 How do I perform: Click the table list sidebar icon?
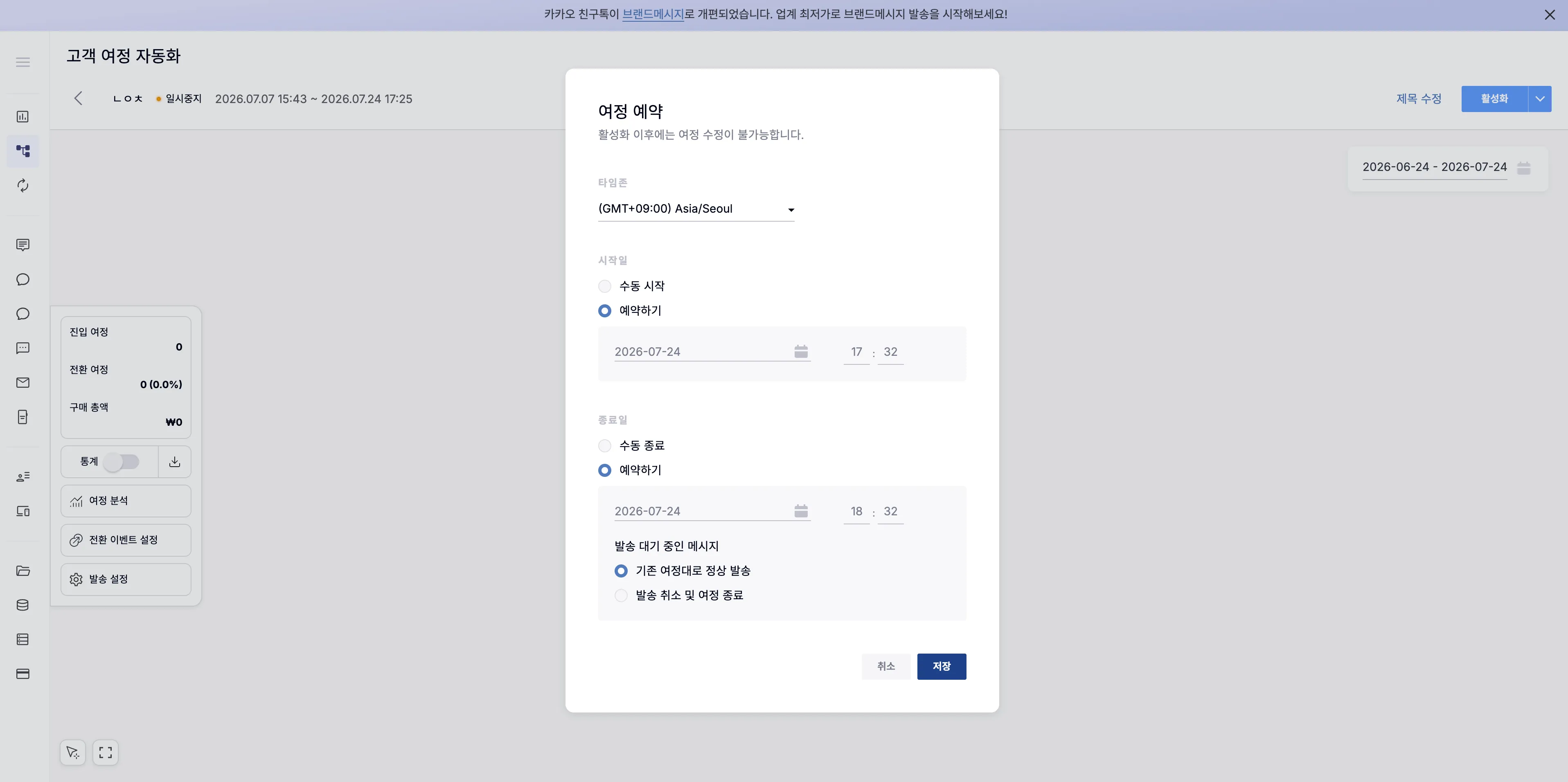point(23,639)
